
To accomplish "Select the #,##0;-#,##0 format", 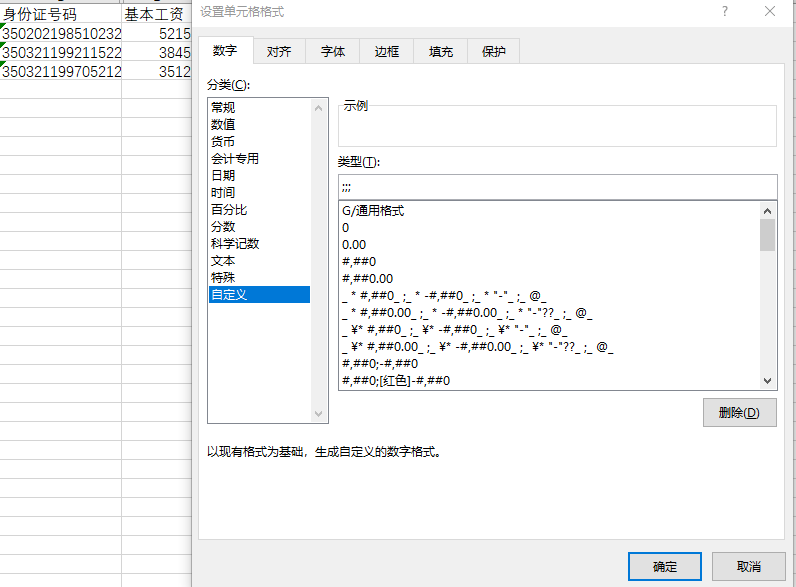I will pos(549,364).
